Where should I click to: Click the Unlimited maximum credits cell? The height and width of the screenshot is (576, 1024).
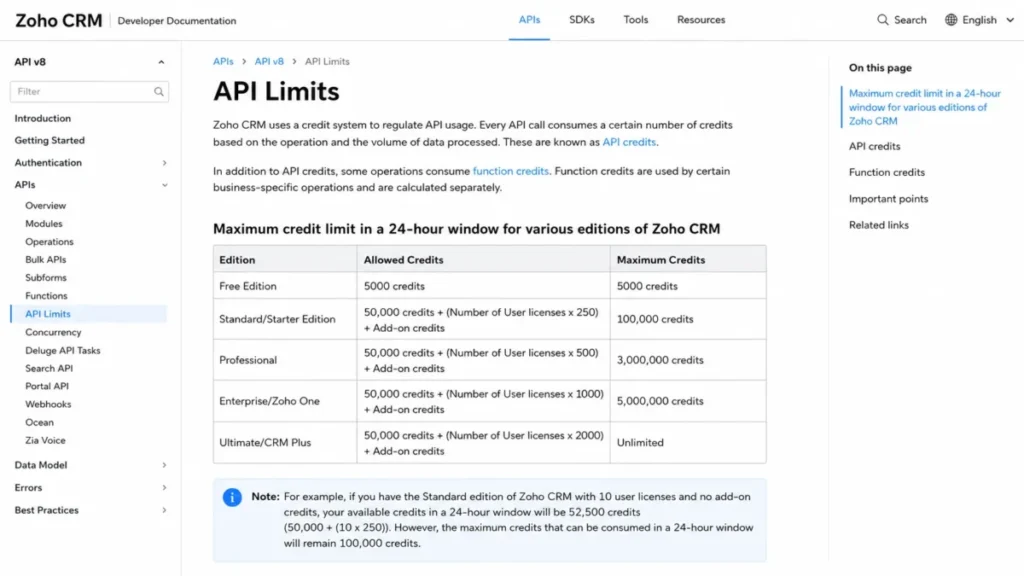coord(688,443)
